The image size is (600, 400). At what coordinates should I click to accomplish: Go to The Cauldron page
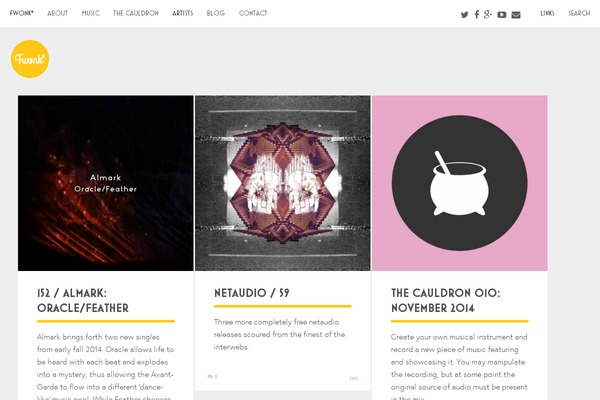point(135,13)
